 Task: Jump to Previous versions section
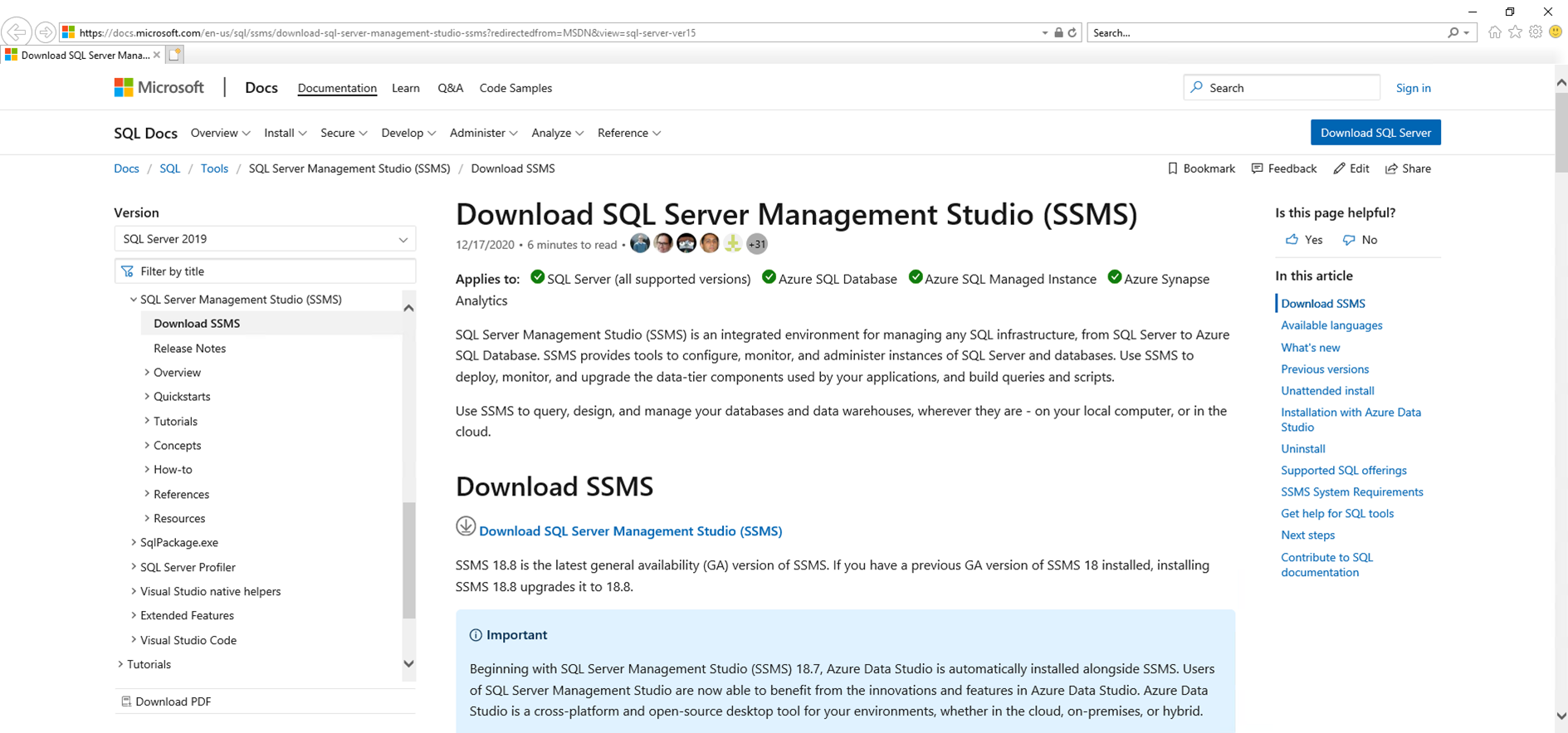[1325, 369]
